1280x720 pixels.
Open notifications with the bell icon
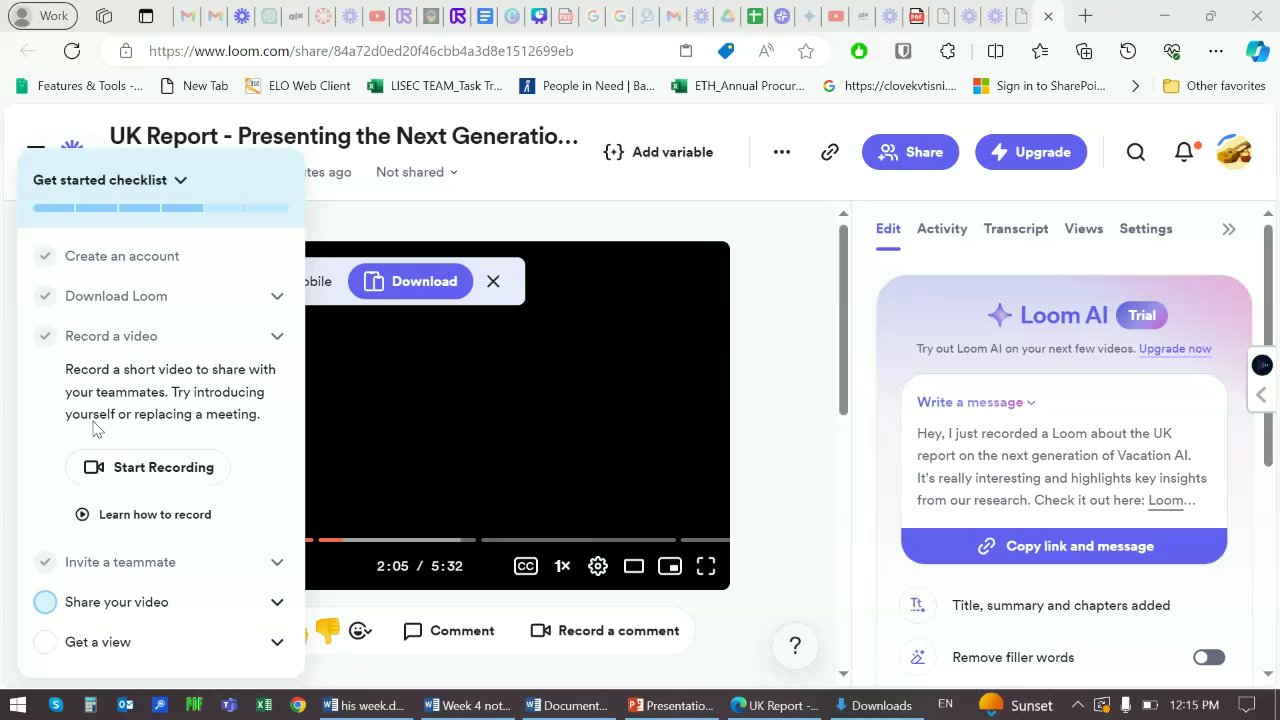[x=1185, y=152]
